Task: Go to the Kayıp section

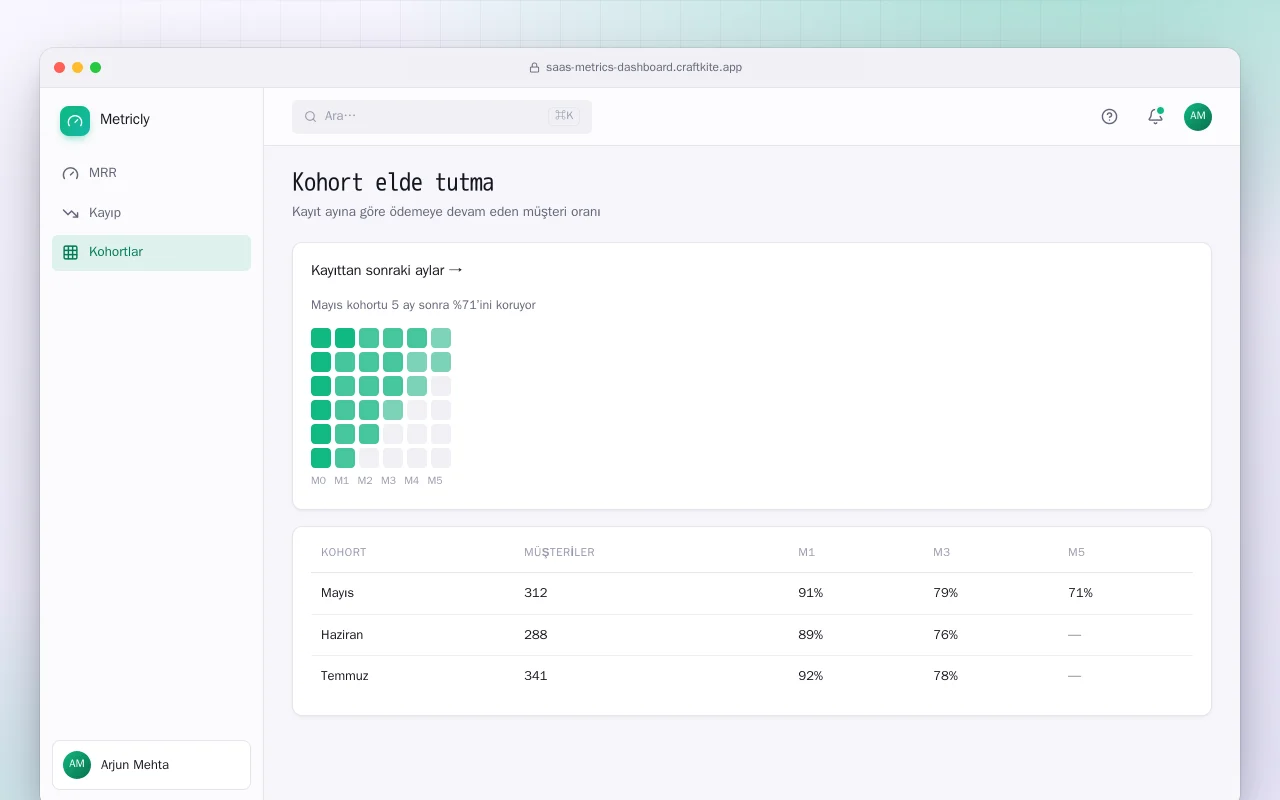Action: point(151,213)
